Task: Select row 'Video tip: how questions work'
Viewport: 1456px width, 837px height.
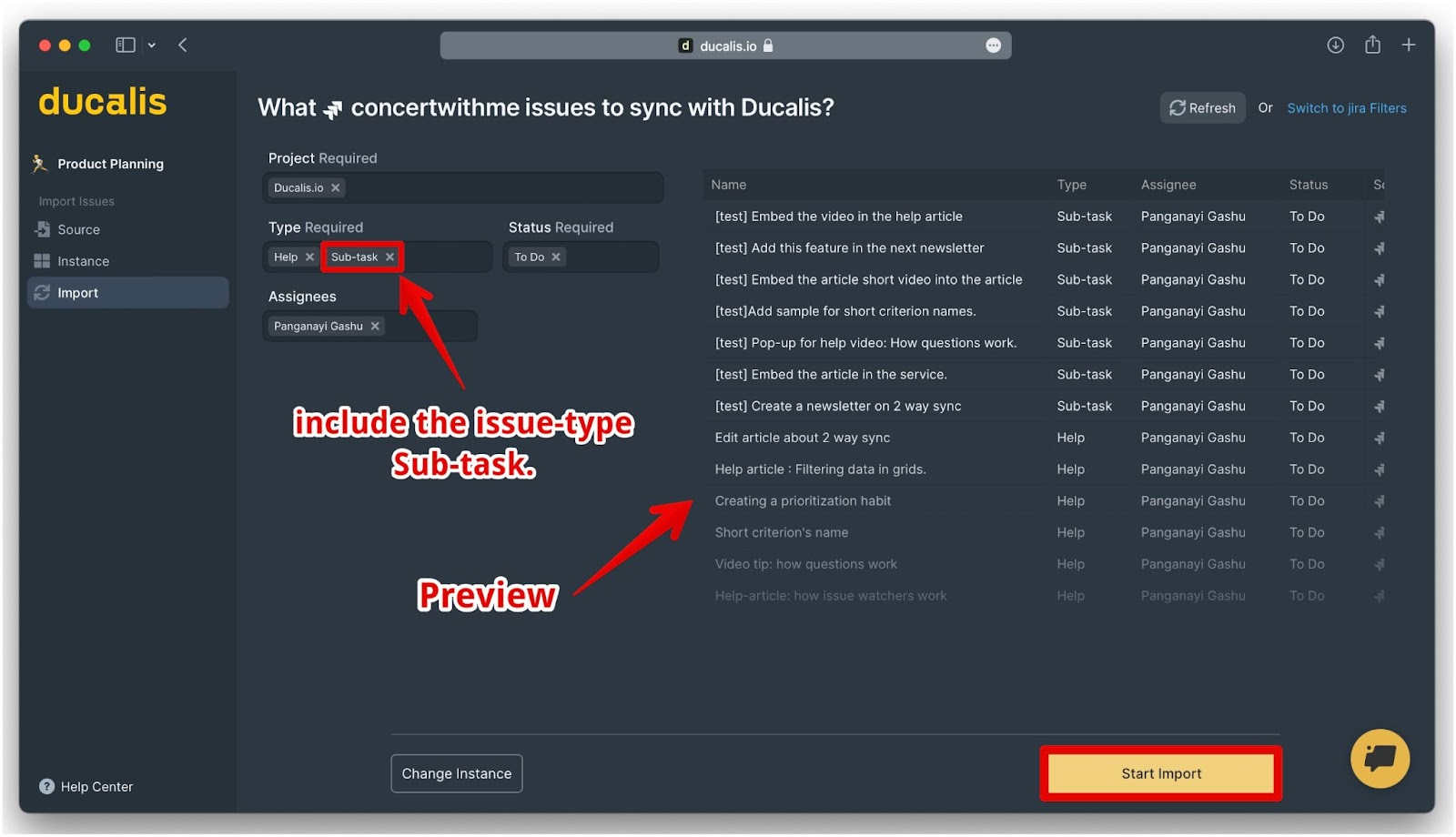Action: [1044, 565]
